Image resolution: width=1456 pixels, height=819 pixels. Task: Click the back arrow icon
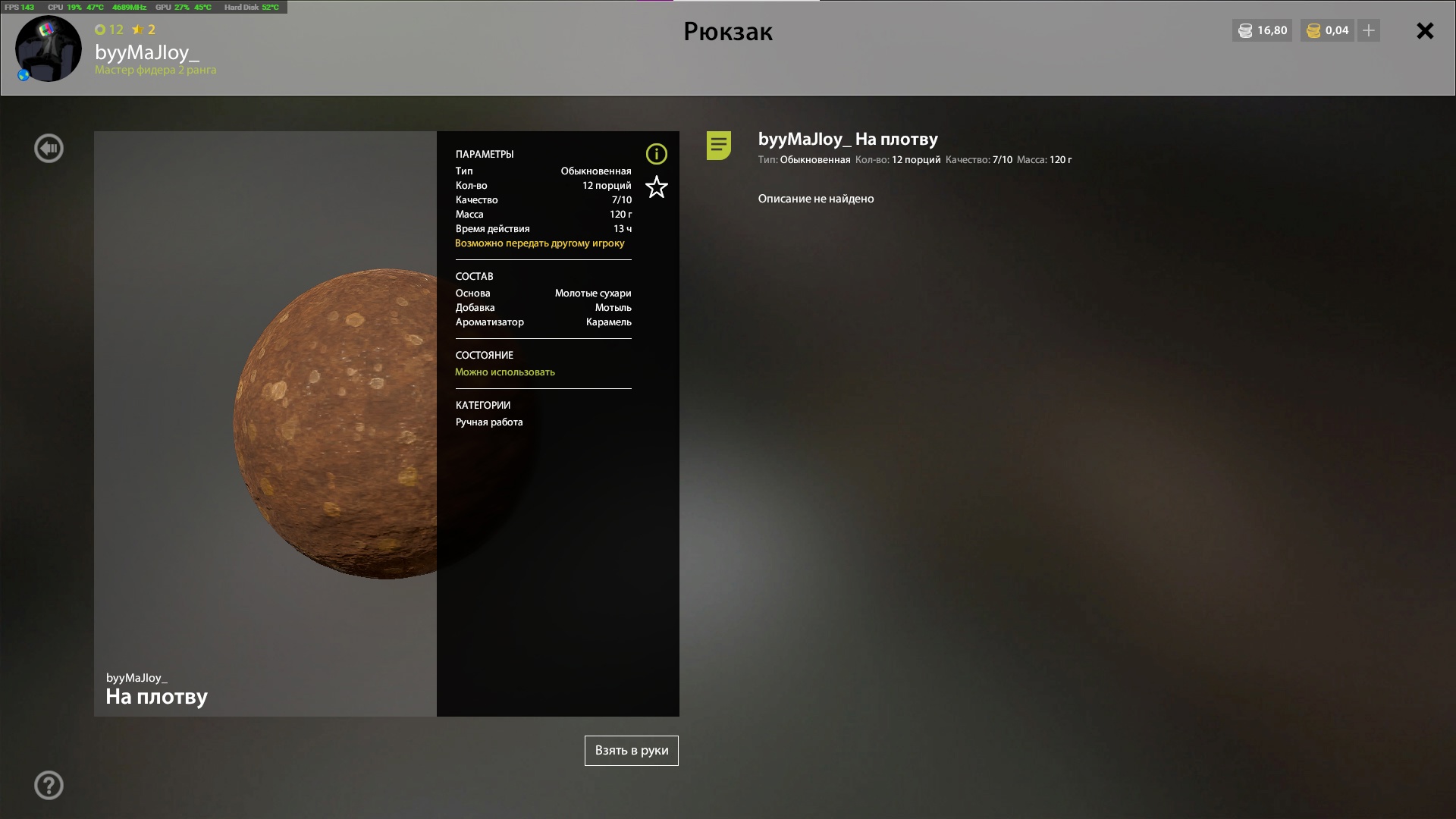[x=49, y=149]
